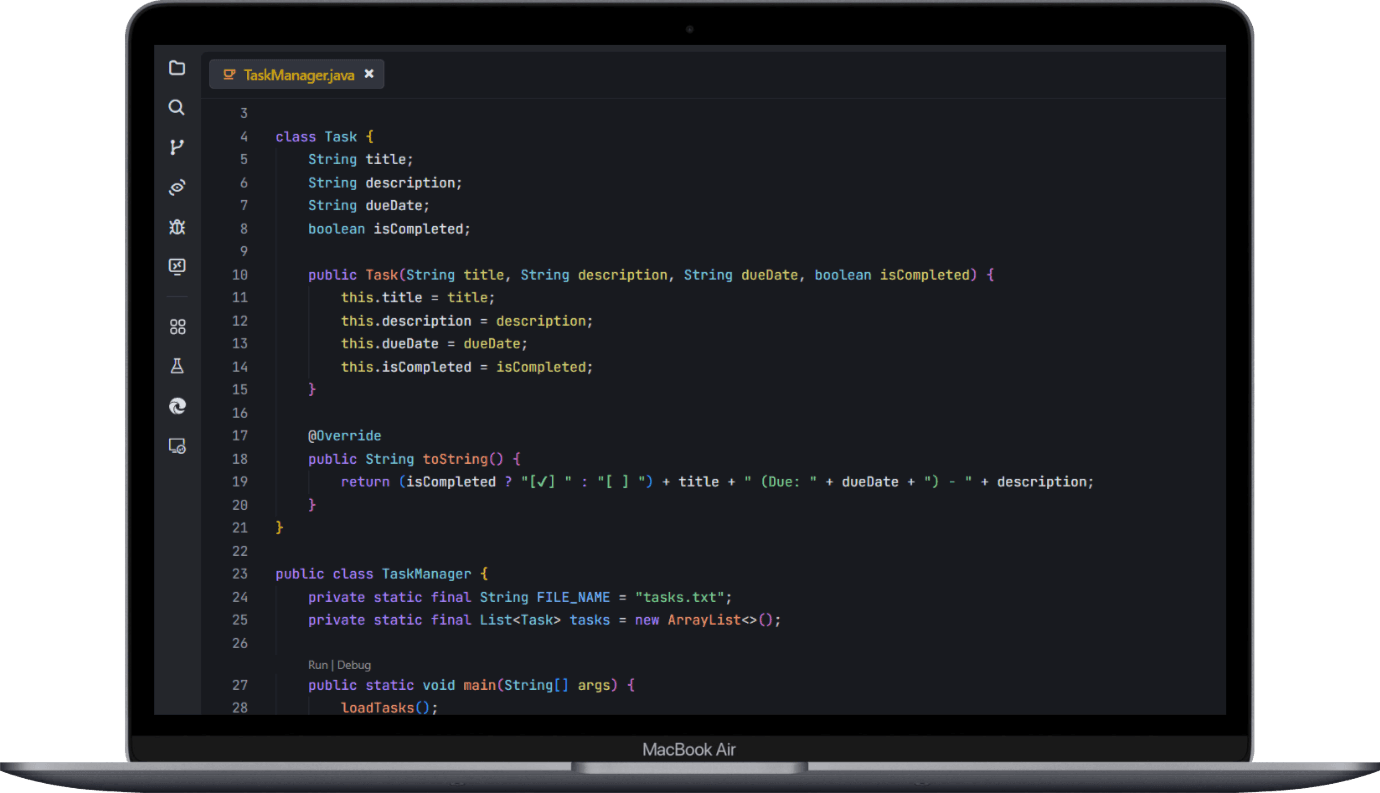This screenshot has width=1380, height=793.
Task: Open the Search panel
Action: click(177, 107)
